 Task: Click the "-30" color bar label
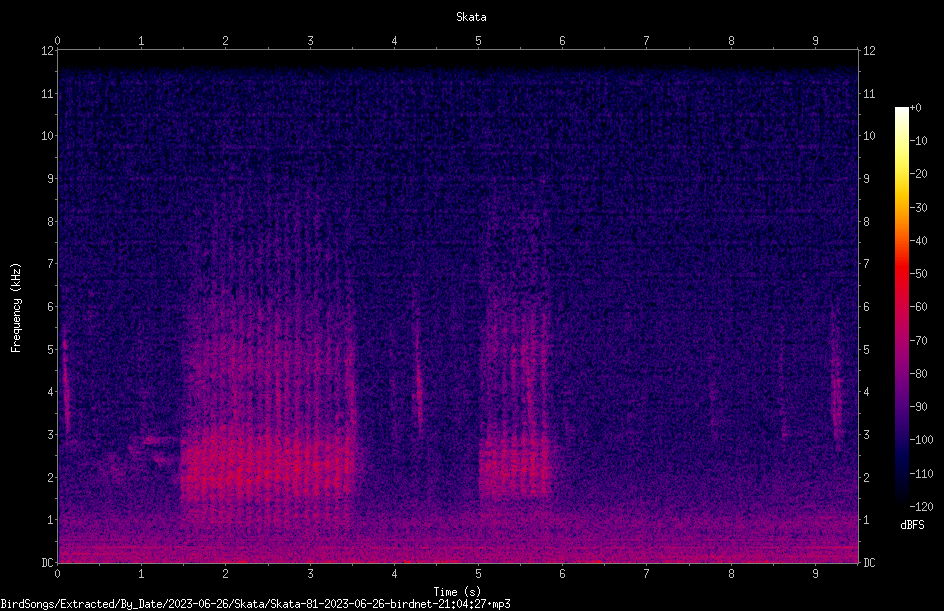click(x=918, y=208)
